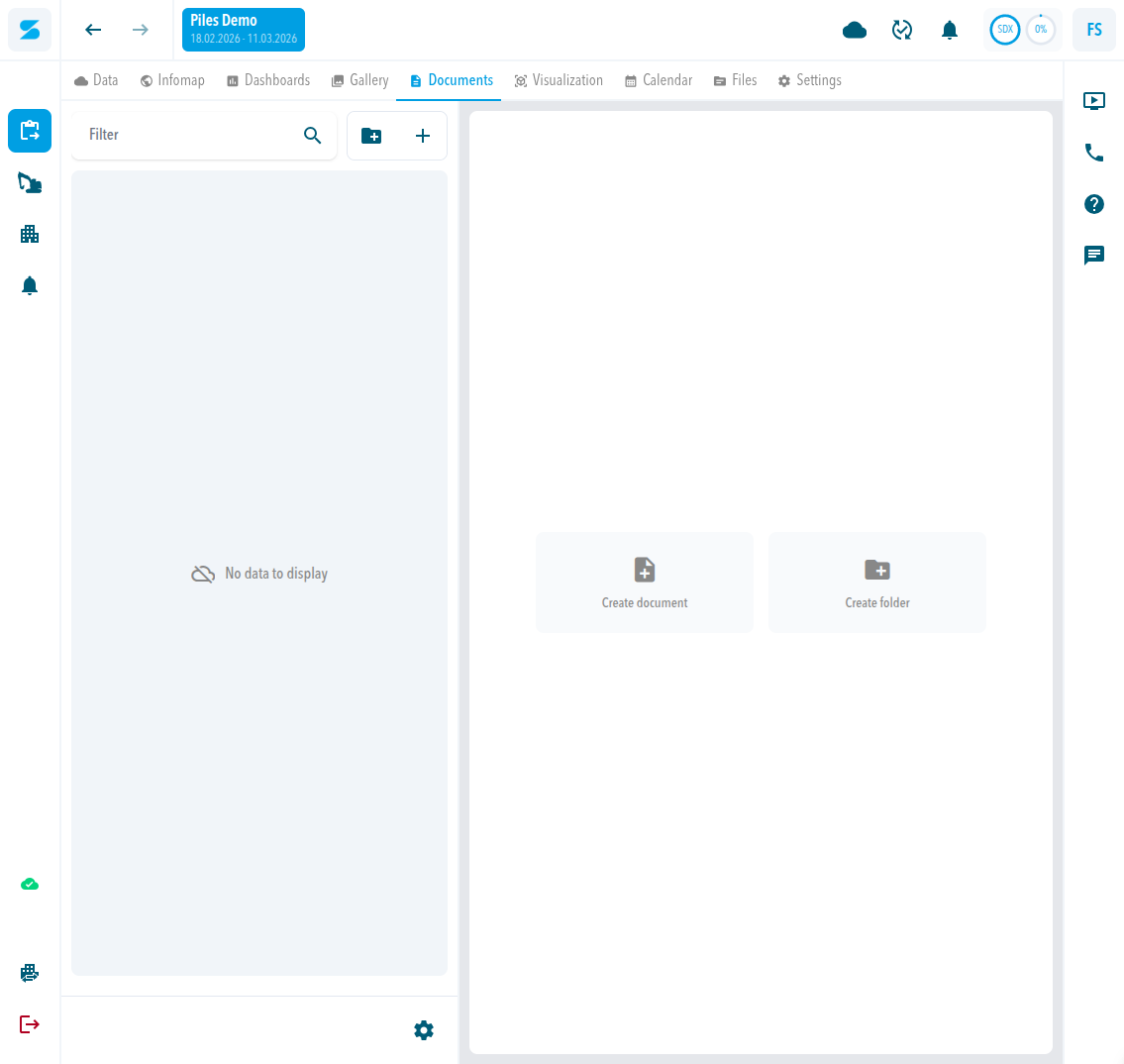Click the sync status icon

pos(902,30)
